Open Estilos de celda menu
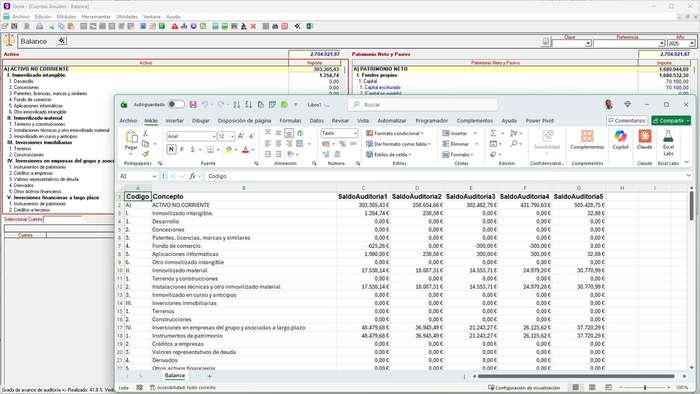 coord(388,154)
